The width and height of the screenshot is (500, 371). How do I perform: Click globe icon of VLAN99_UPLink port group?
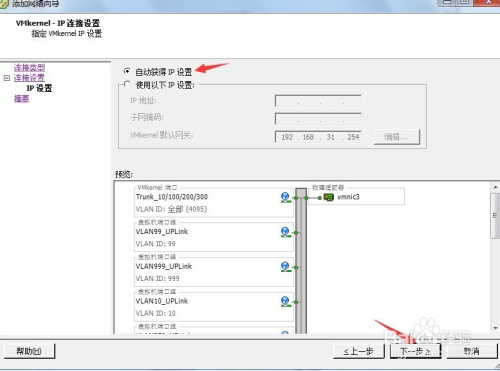pos(285,232)
